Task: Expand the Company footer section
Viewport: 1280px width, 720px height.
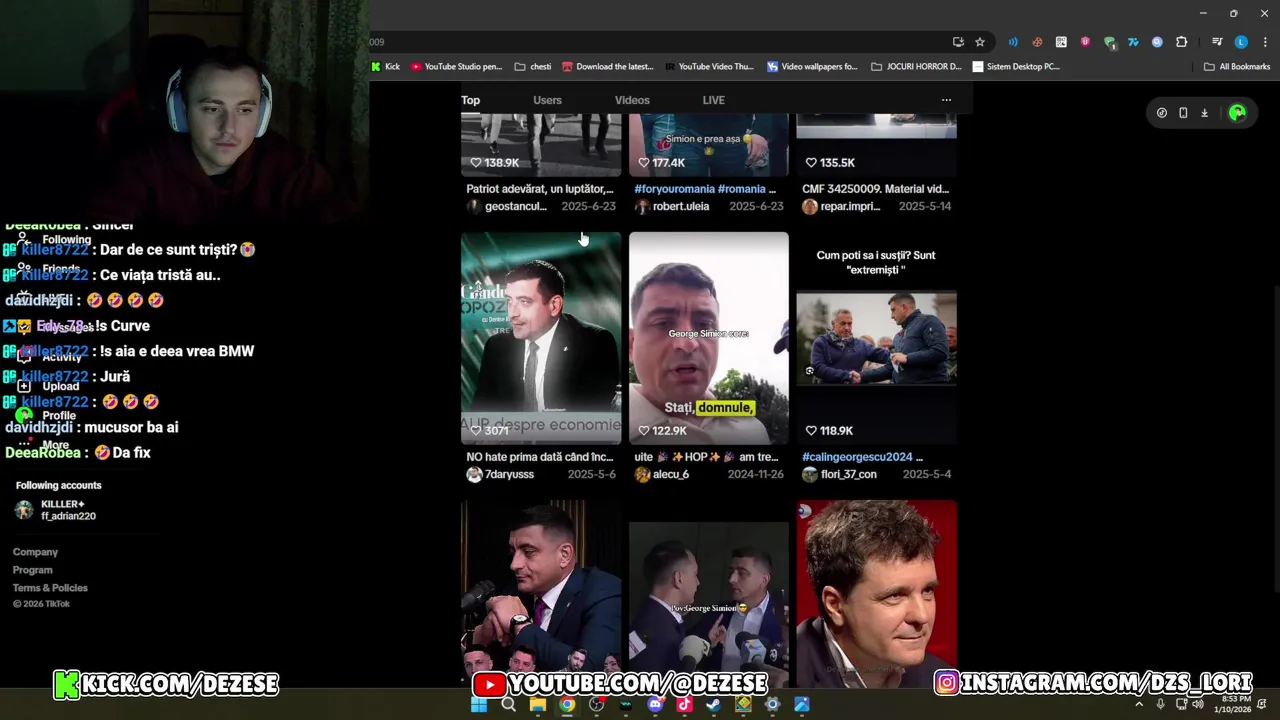Action: tap(35, 552)
